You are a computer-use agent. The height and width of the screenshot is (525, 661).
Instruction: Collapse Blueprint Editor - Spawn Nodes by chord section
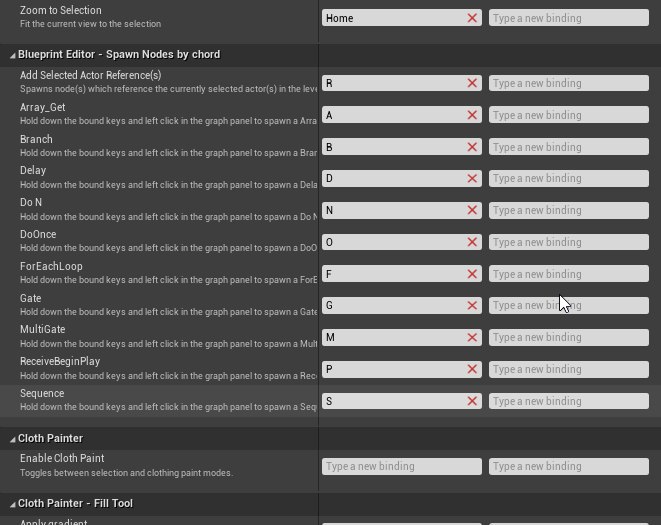(x=13, y=55)
